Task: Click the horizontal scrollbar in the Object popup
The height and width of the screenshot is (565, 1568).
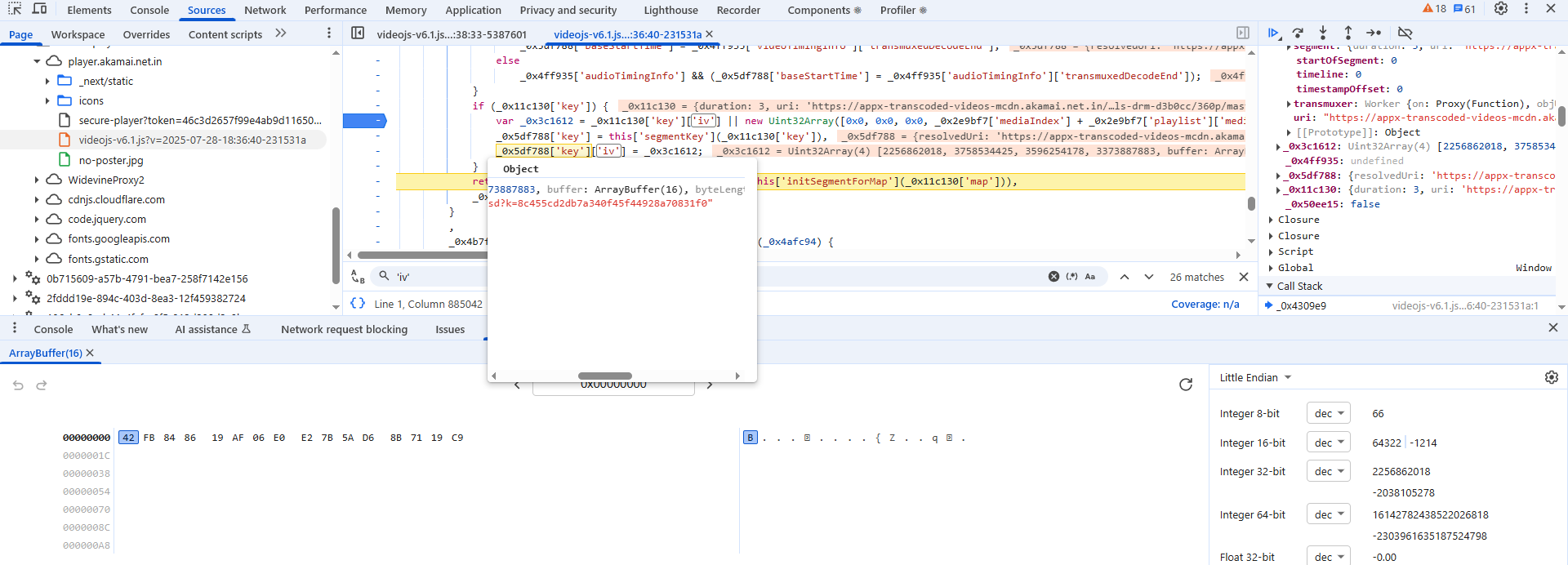Action: (604, 376)
